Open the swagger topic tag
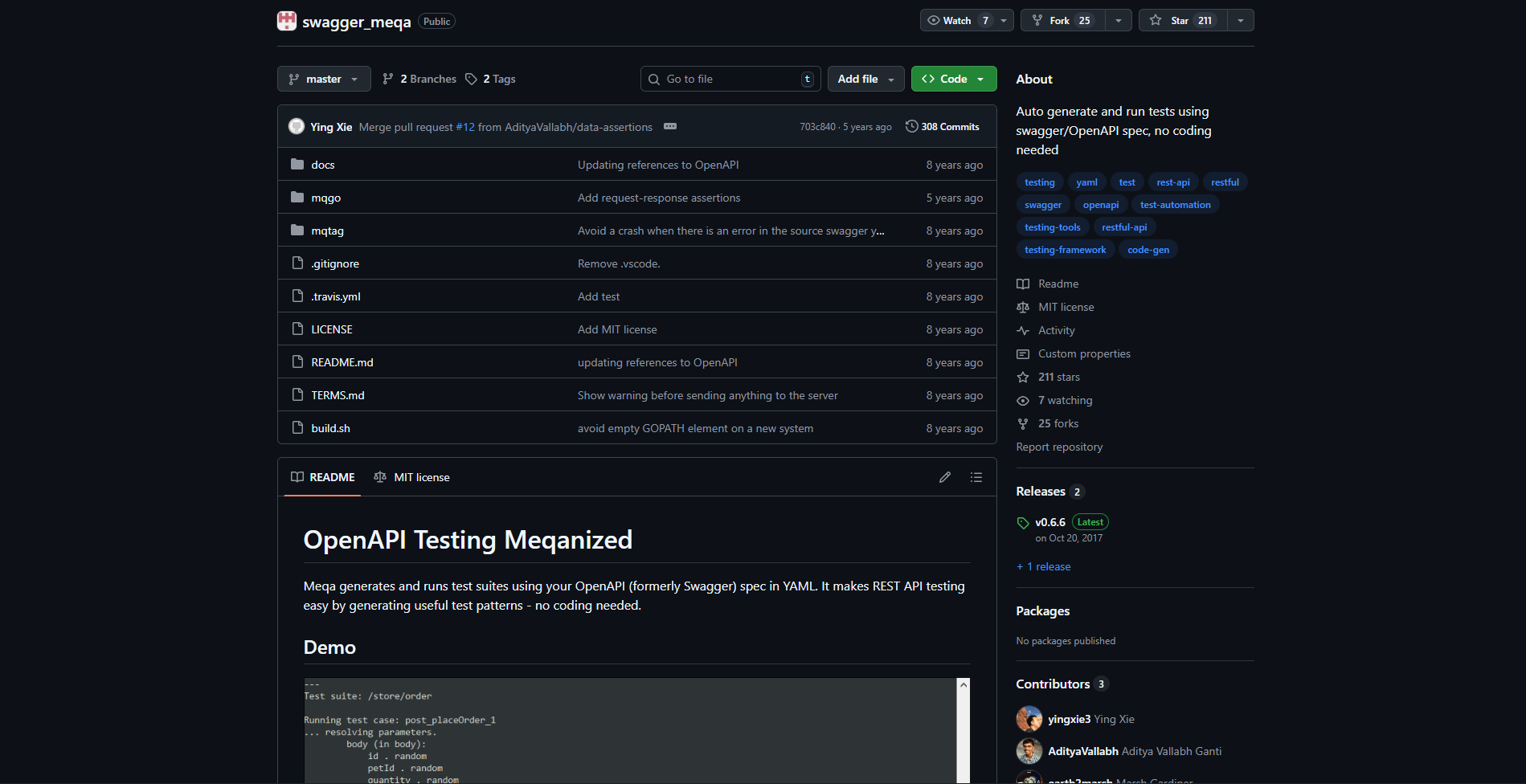The image size is (1526, 784). pyautogui.click(x=1043, y=205)
